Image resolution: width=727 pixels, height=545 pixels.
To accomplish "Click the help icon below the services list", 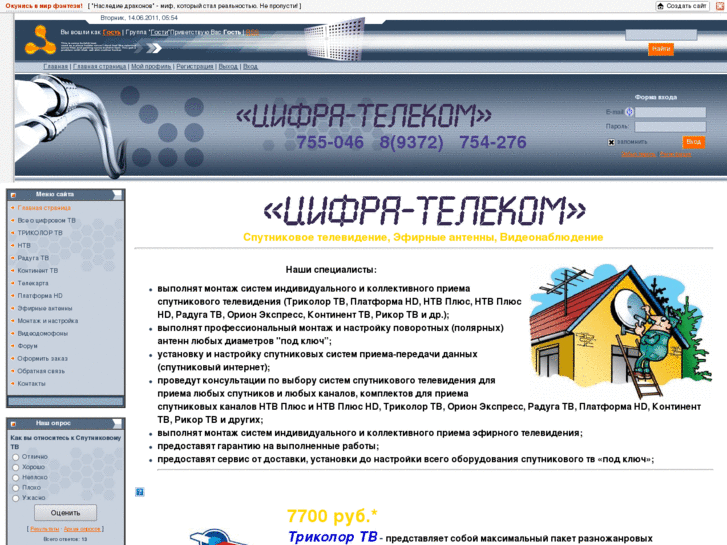I will pyautogui.click(x=140, y=492).
